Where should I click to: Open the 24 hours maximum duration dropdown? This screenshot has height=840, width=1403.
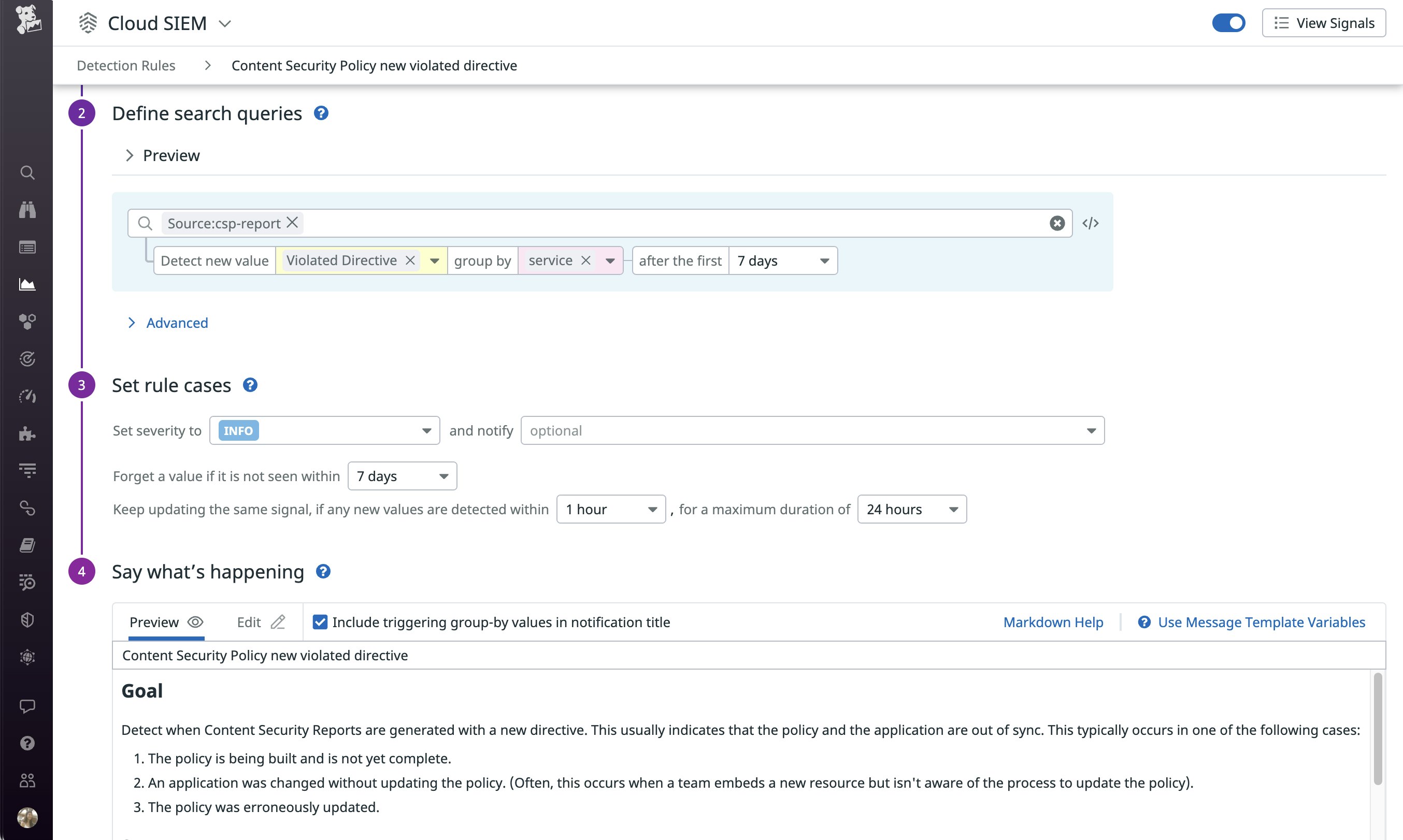[x=911, y=509]
